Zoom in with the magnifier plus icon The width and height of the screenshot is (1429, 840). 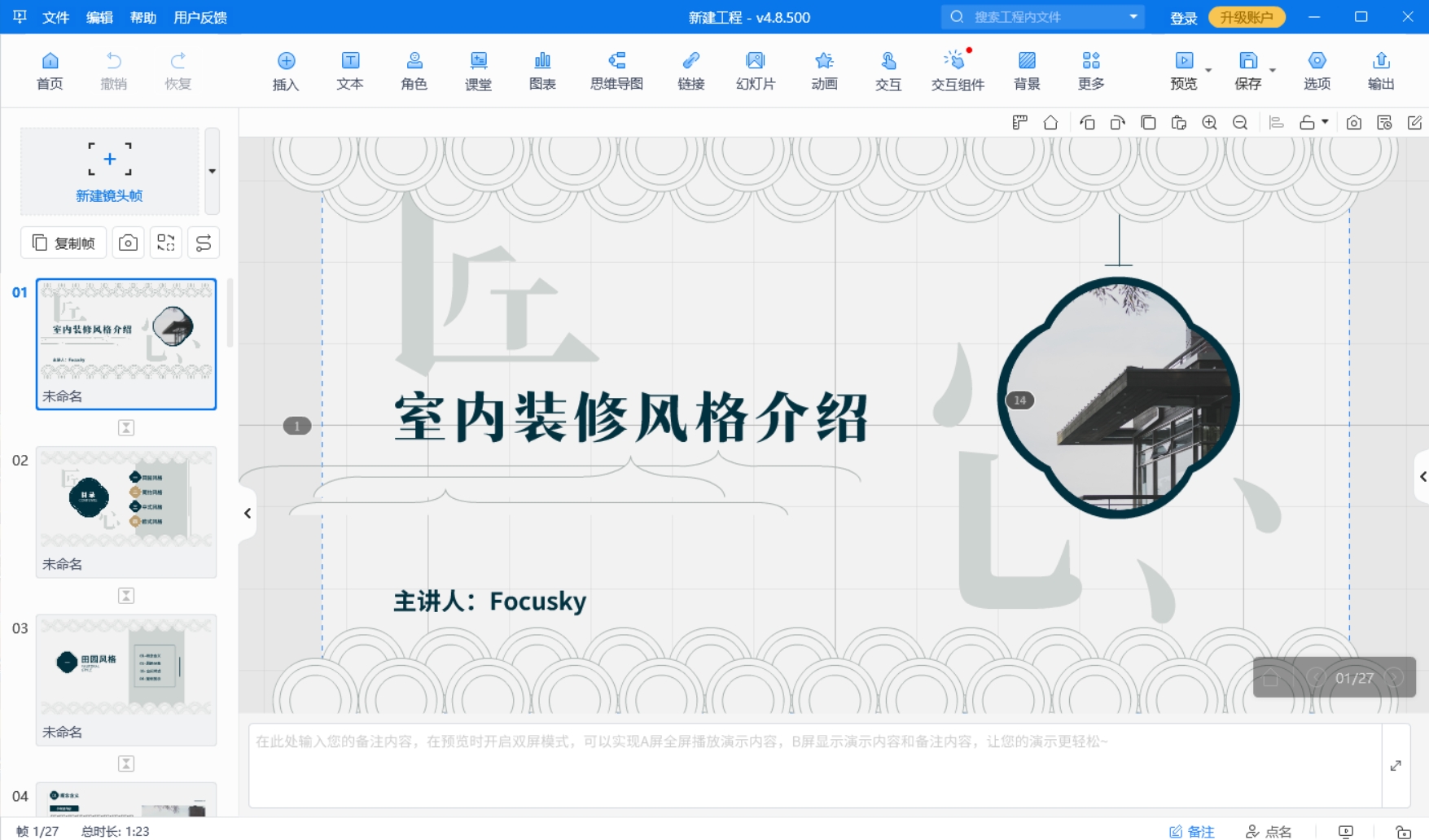(x=1209, y=122)
